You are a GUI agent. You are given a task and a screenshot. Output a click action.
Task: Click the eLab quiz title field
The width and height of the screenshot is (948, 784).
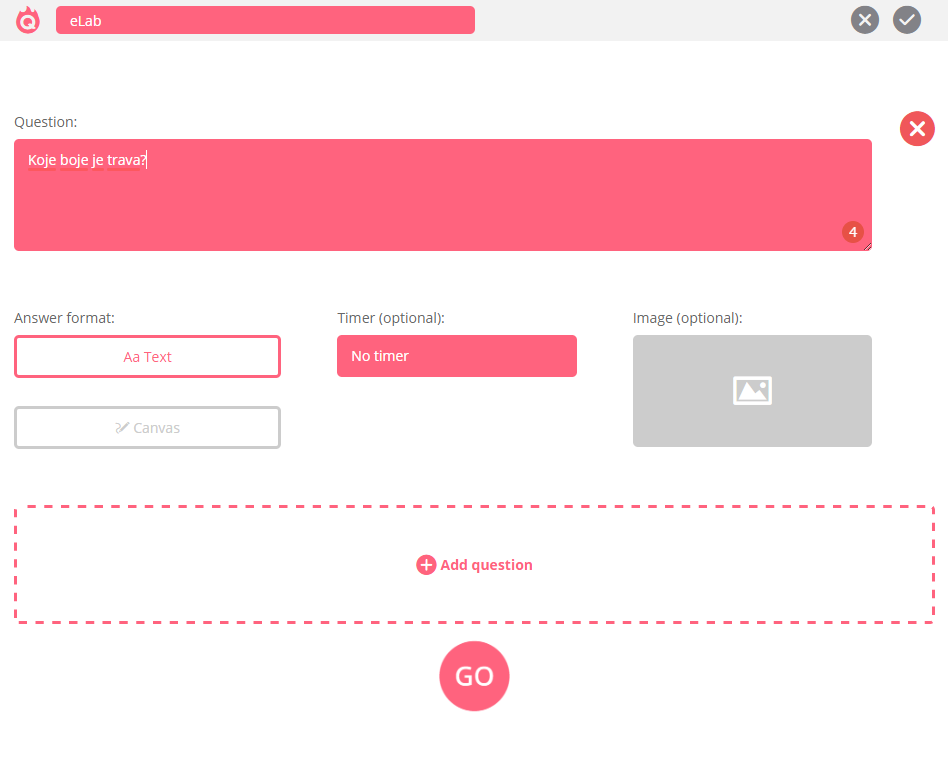265,20
